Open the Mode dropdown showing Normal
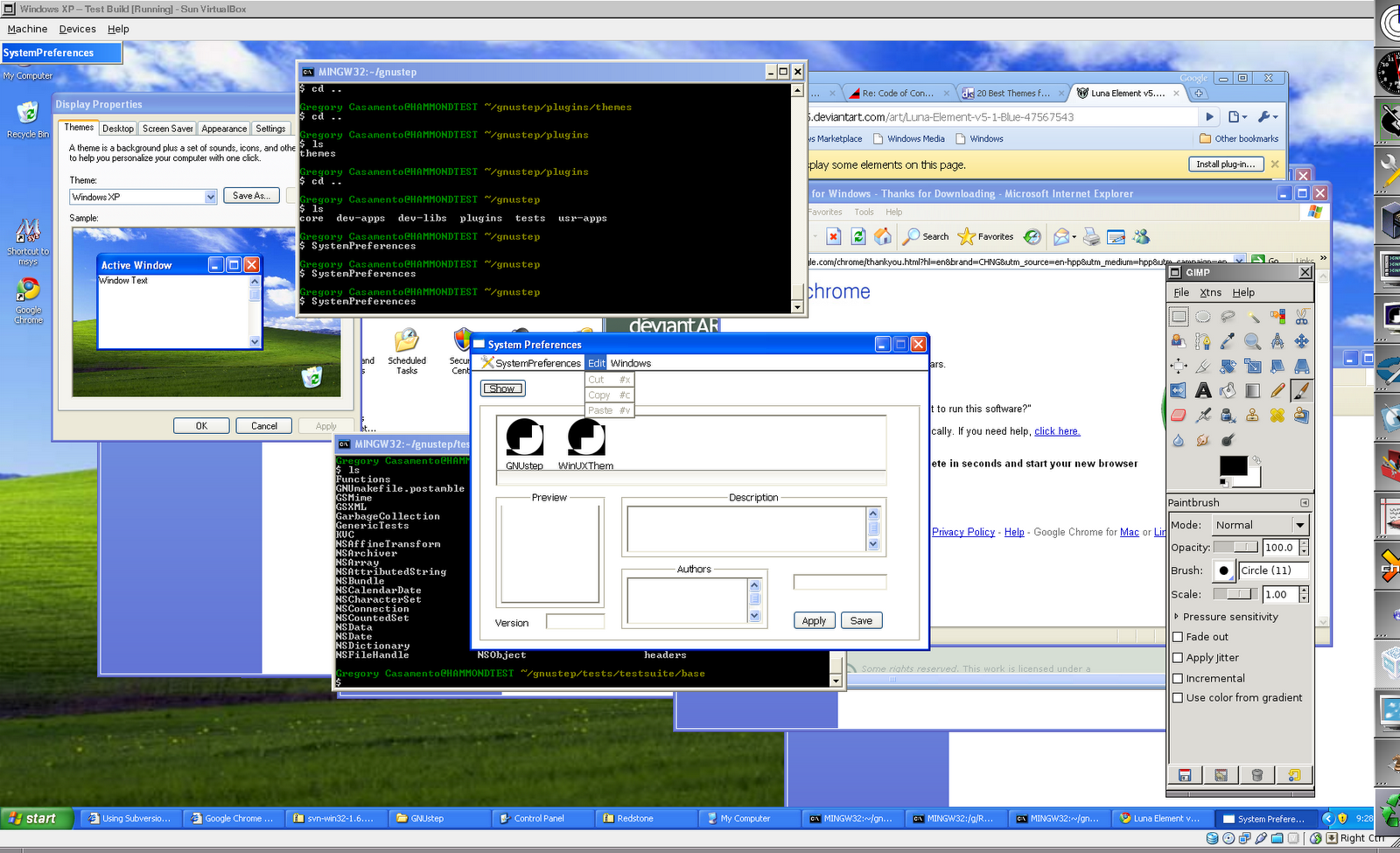 click(x=1260, y=525)
